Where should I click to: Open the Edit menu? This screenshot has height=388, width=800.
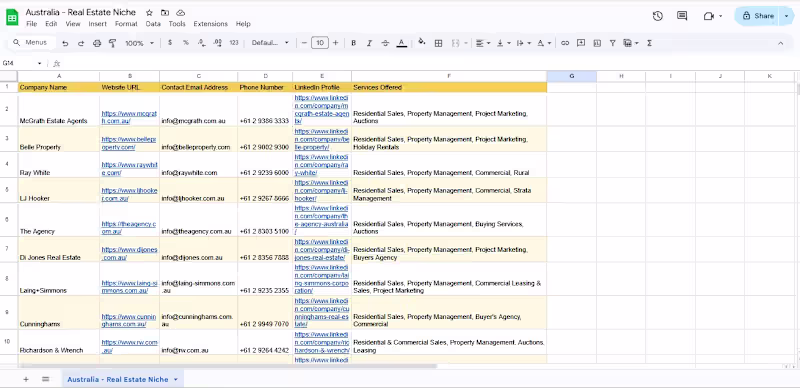[x=51, y=23]
